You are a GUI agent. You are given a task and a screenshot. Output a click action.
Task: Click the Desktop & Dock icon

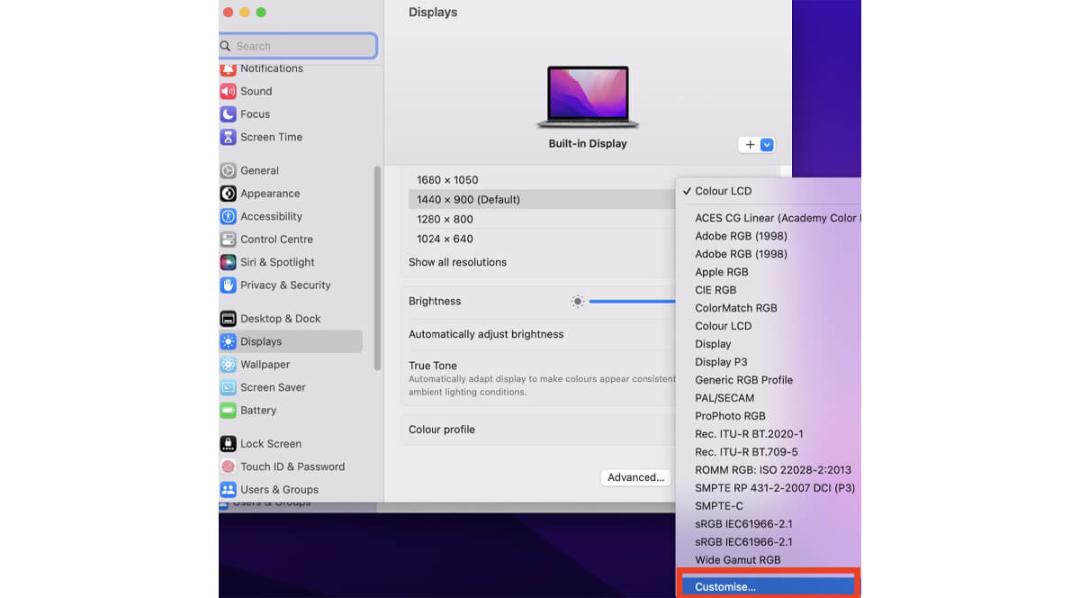coord(228,318)
